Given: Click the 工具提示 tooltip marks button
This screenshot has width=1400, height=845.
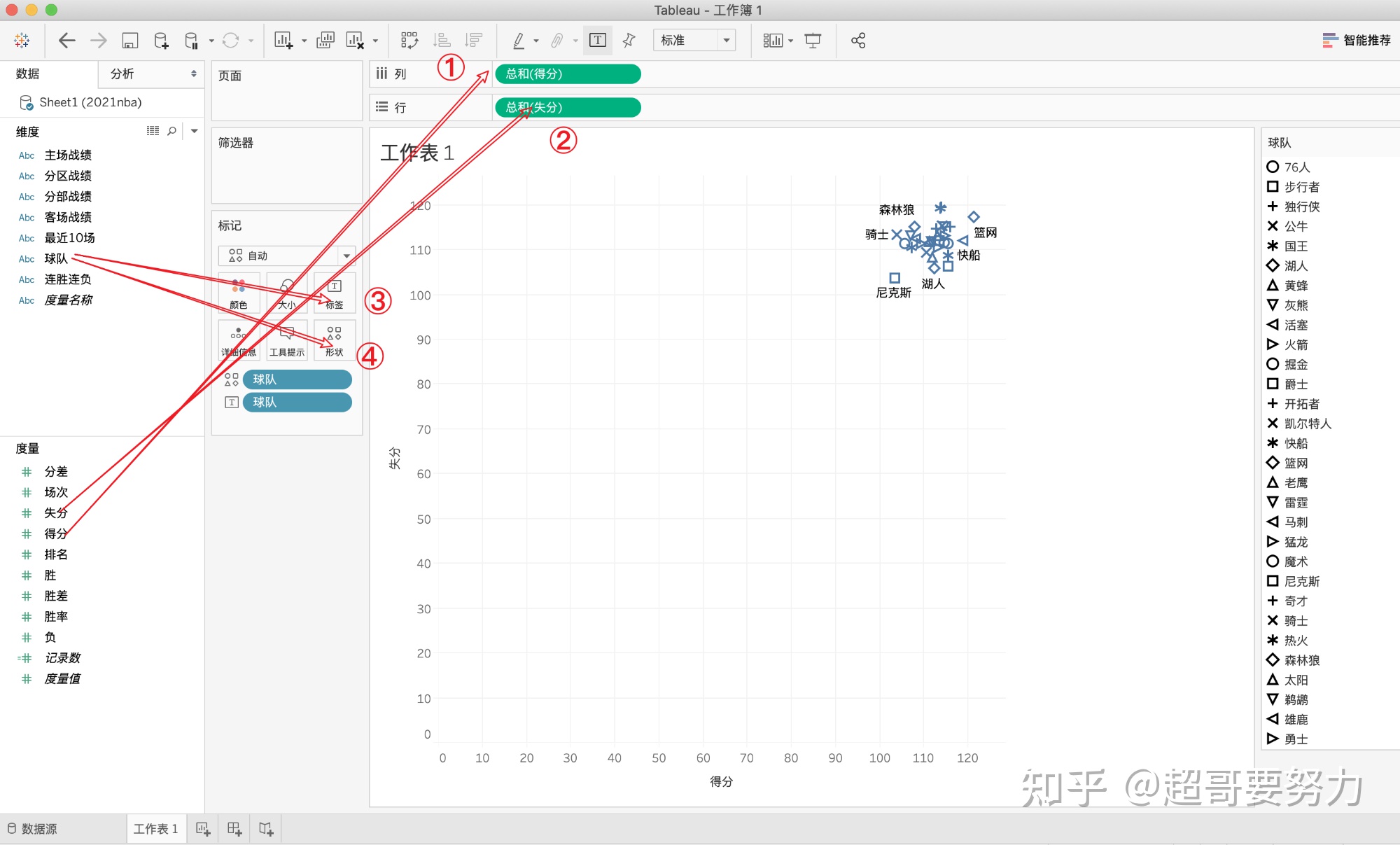Looking at the screenshot, I should (x=286, y=341).
